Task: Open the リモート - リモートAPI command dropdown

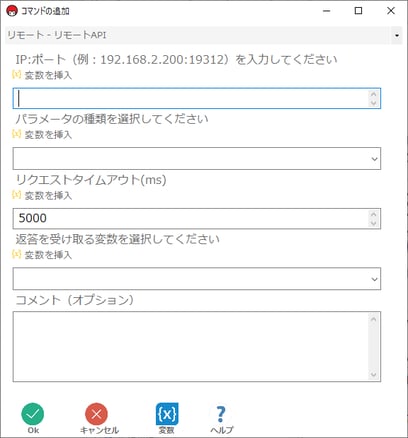Action: (204, 35)
